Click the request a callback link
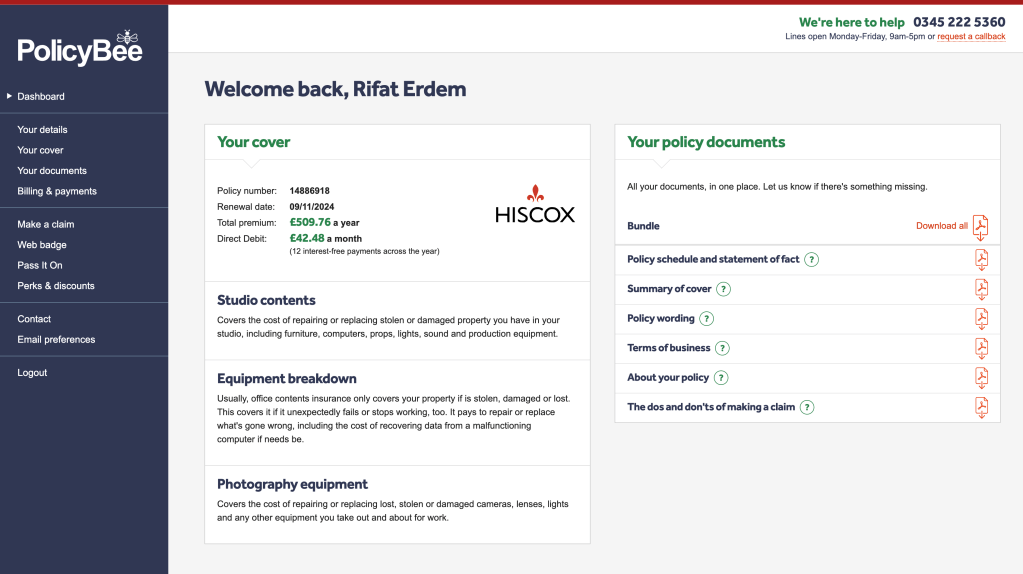This screenshot has height=574, width=1023. pyautogui.click(x=971, y=37)
